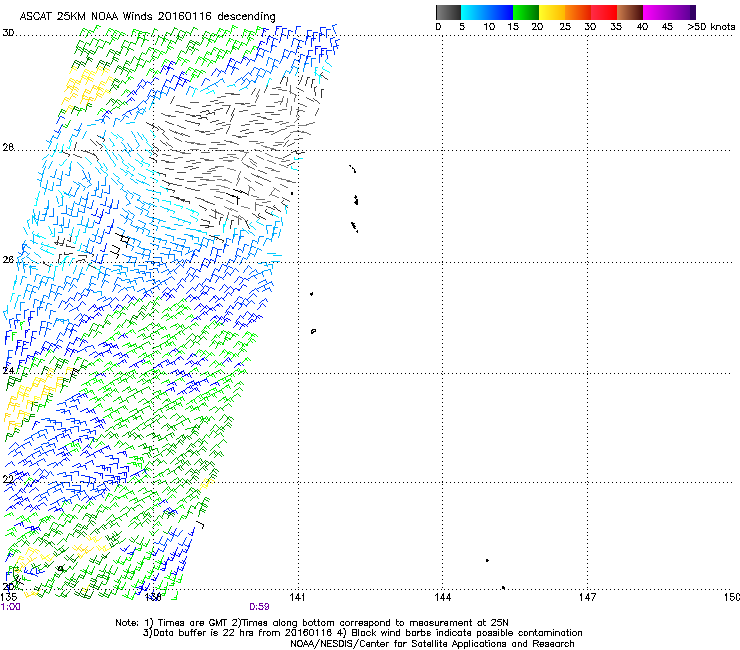Image resolution: width=740 pixels, height=650 pixels.
Task: Select the longitude label '147' on the bottom axis
Action: (587, 597)
